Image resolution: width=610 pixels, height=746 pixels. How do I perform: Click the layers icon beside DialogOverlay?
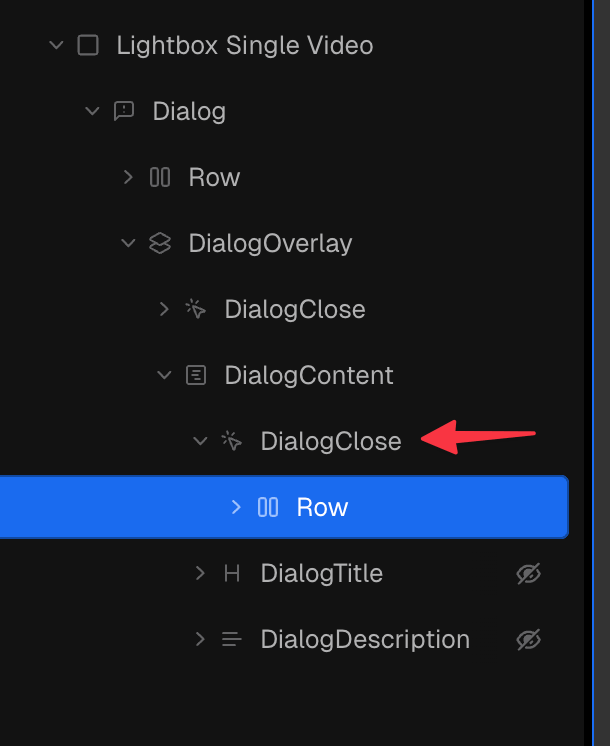tap(160, 243)
